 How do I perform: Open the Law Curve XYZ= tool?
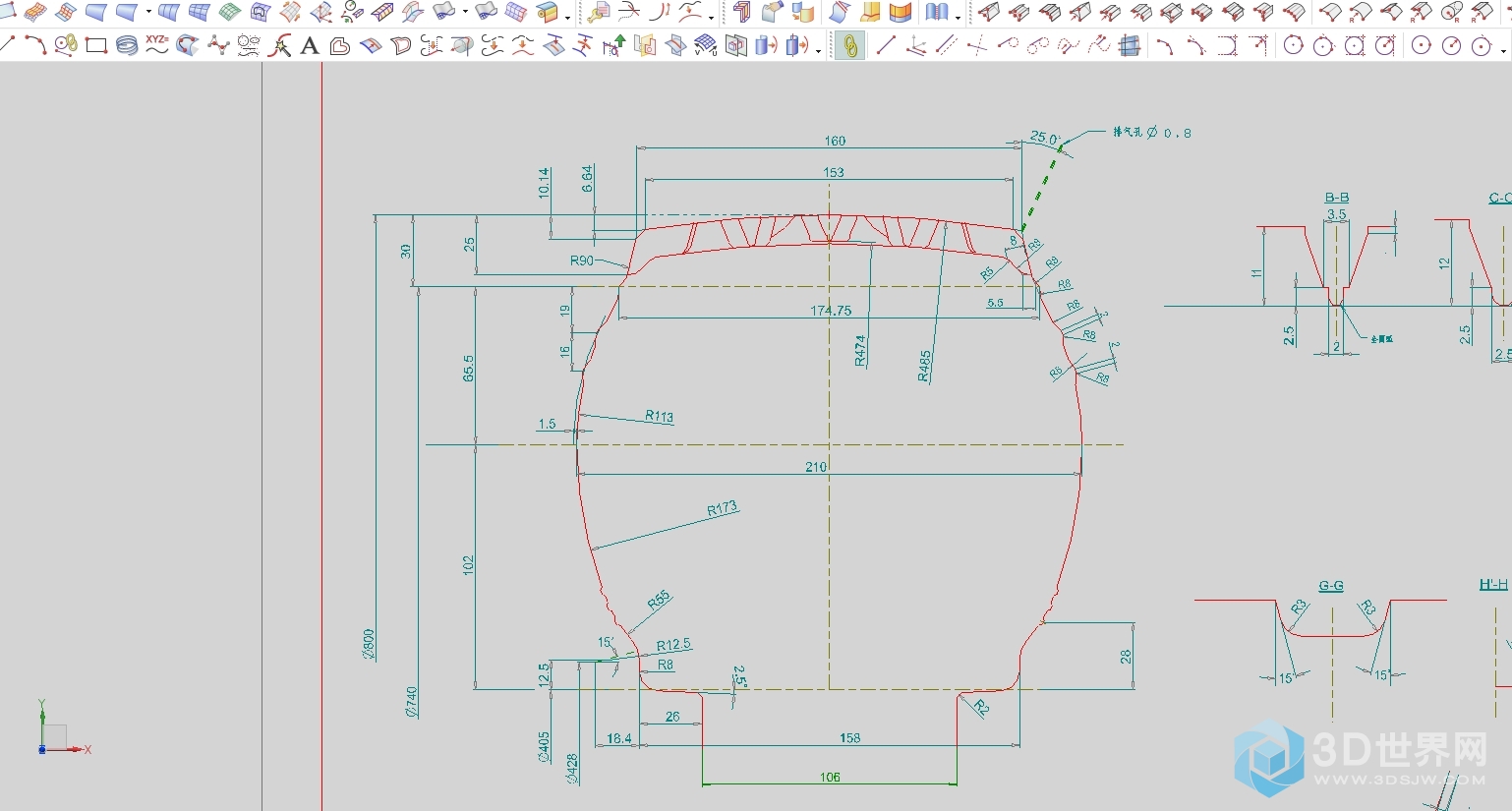tap(157, 44)
